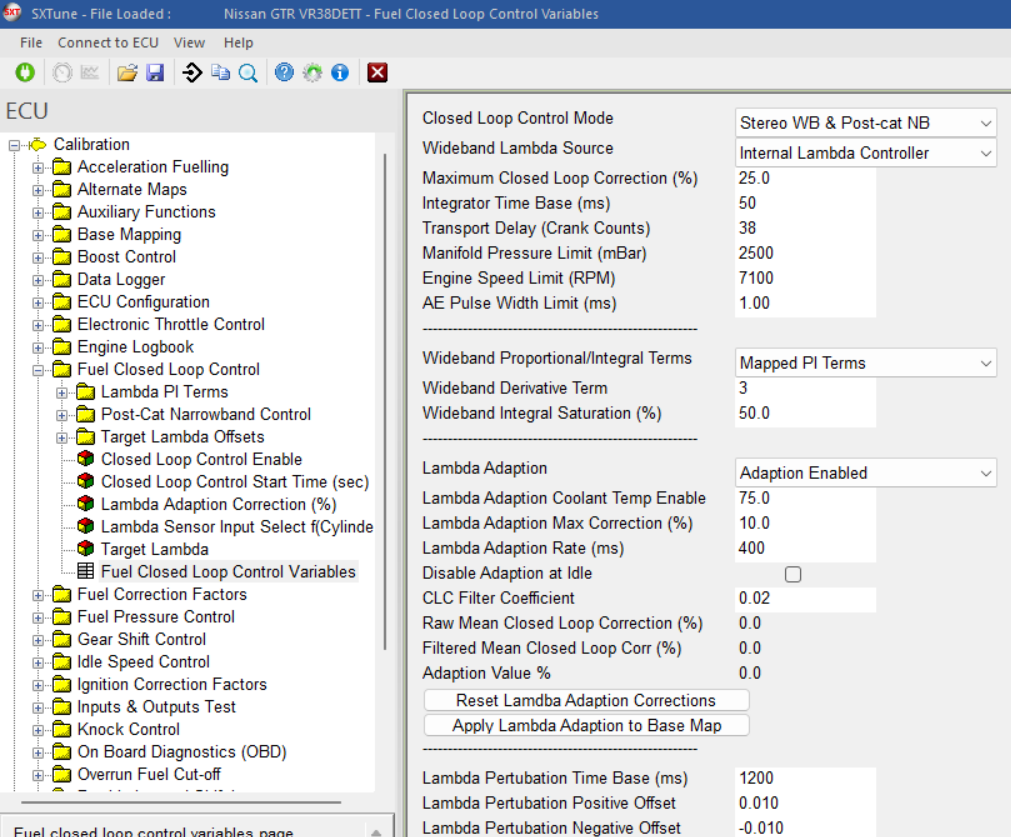Open the File menu
The image size is (1011, 837).
click(x=31, y=43)
